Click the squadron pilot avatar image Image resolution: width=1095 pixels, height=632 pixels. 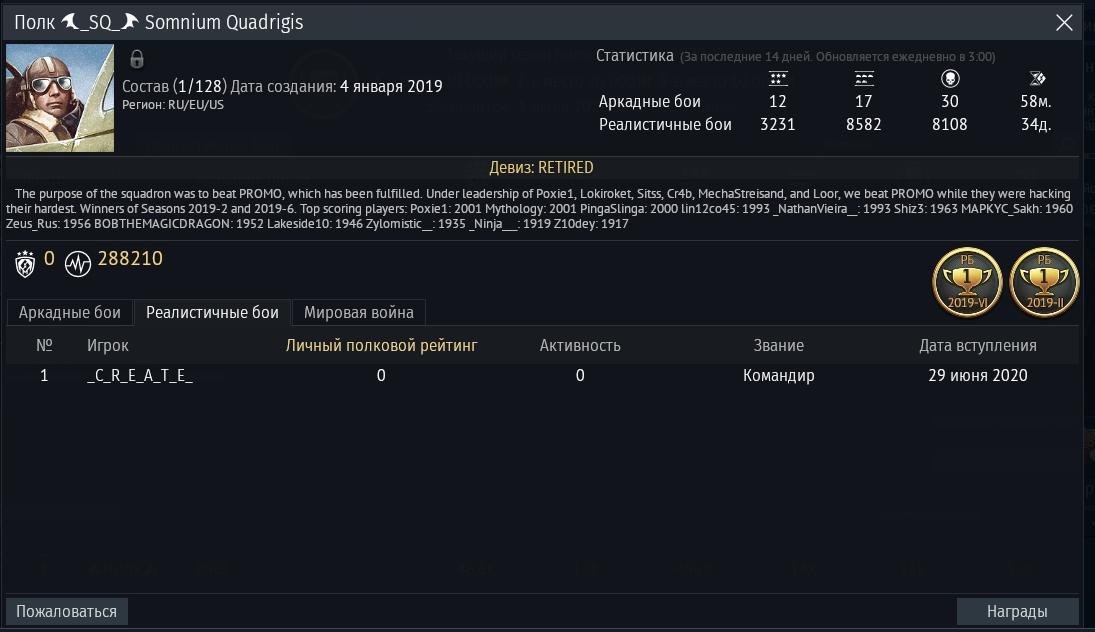pos(60,98)
